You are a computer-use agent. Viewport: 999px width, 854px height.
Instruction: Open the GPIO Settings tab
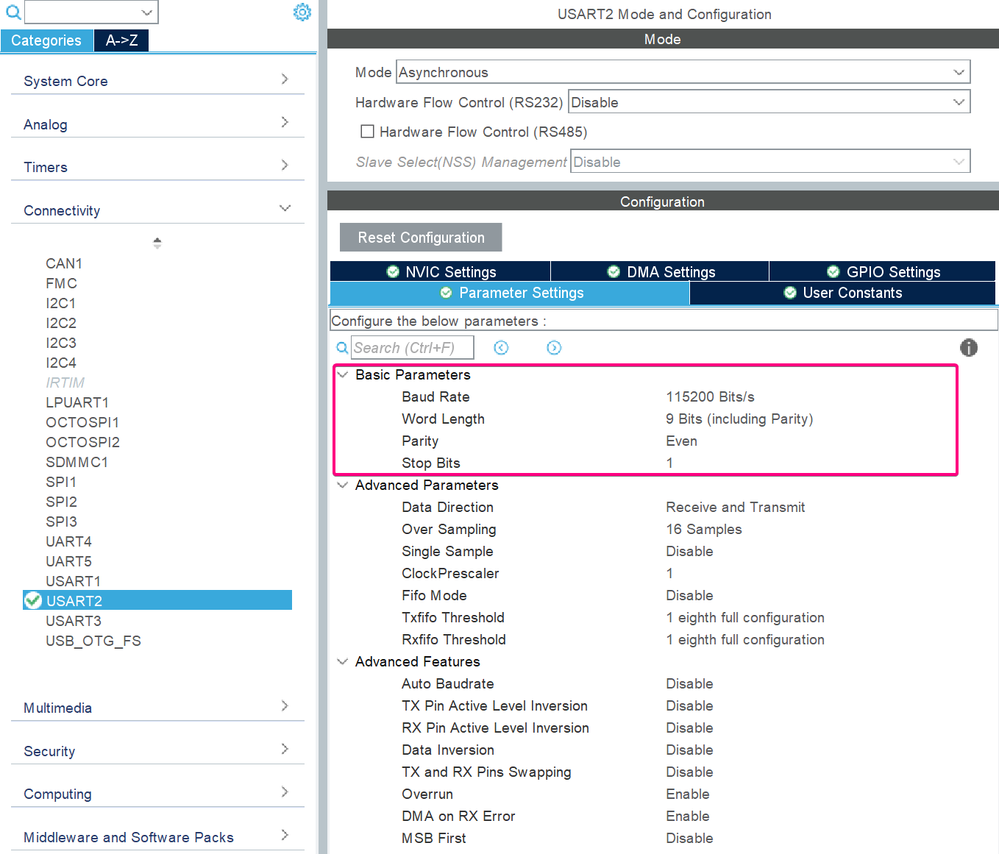tap(882, 271)
